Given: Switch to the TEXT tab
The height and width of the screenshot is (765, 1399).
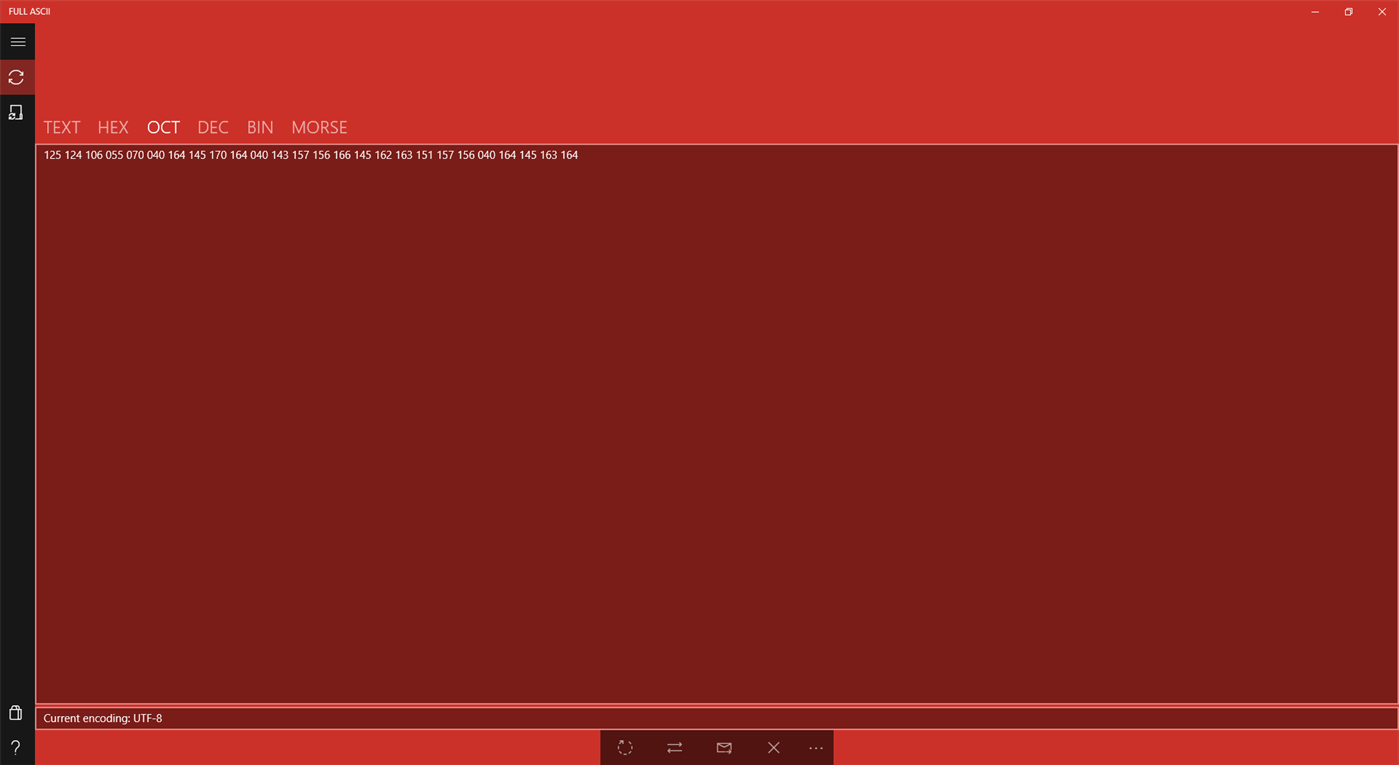Looking at the screenshot, I should 61,127.
